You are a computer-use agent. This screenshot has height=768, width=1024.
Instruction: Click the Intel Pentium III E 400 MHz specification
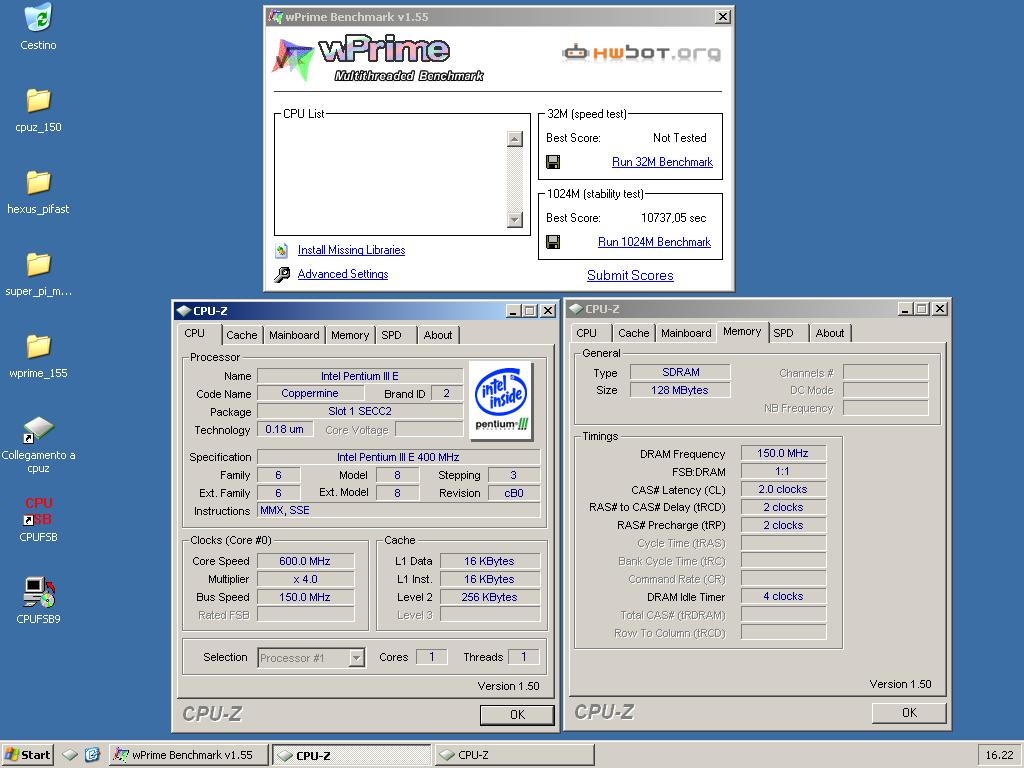pyautogui.click(x=398, y=457)
